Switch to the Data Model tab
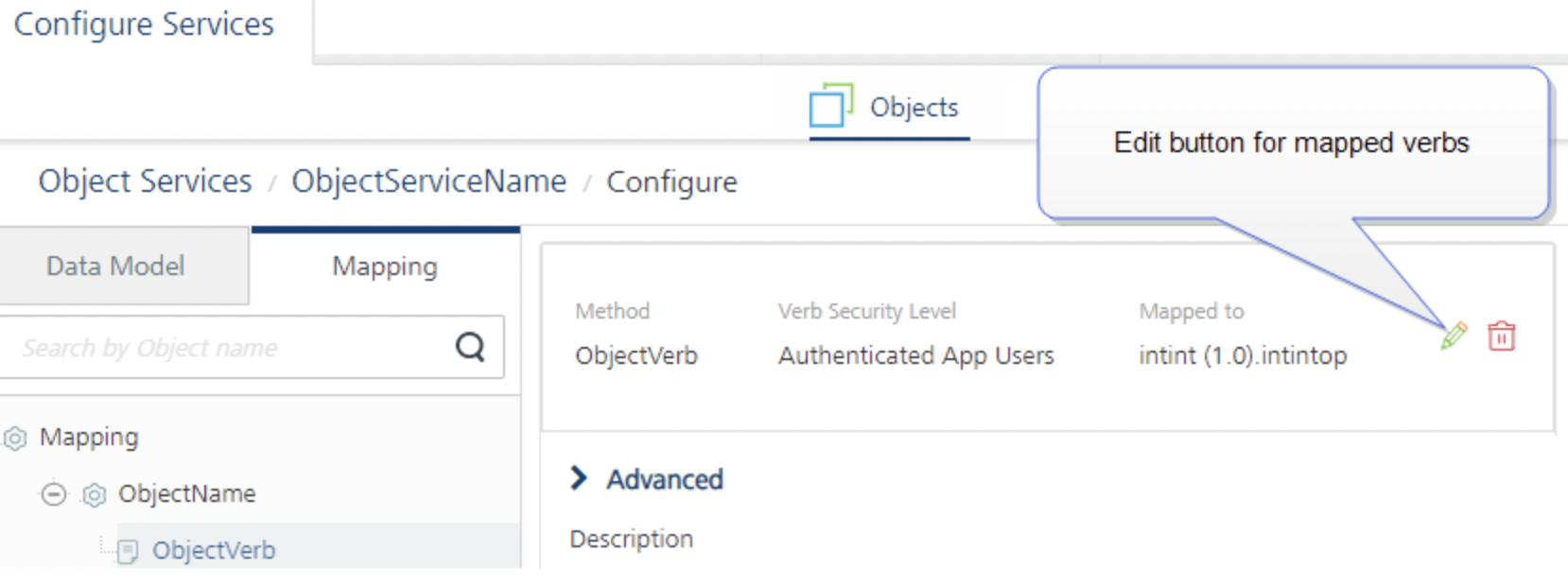 [115, 266]
